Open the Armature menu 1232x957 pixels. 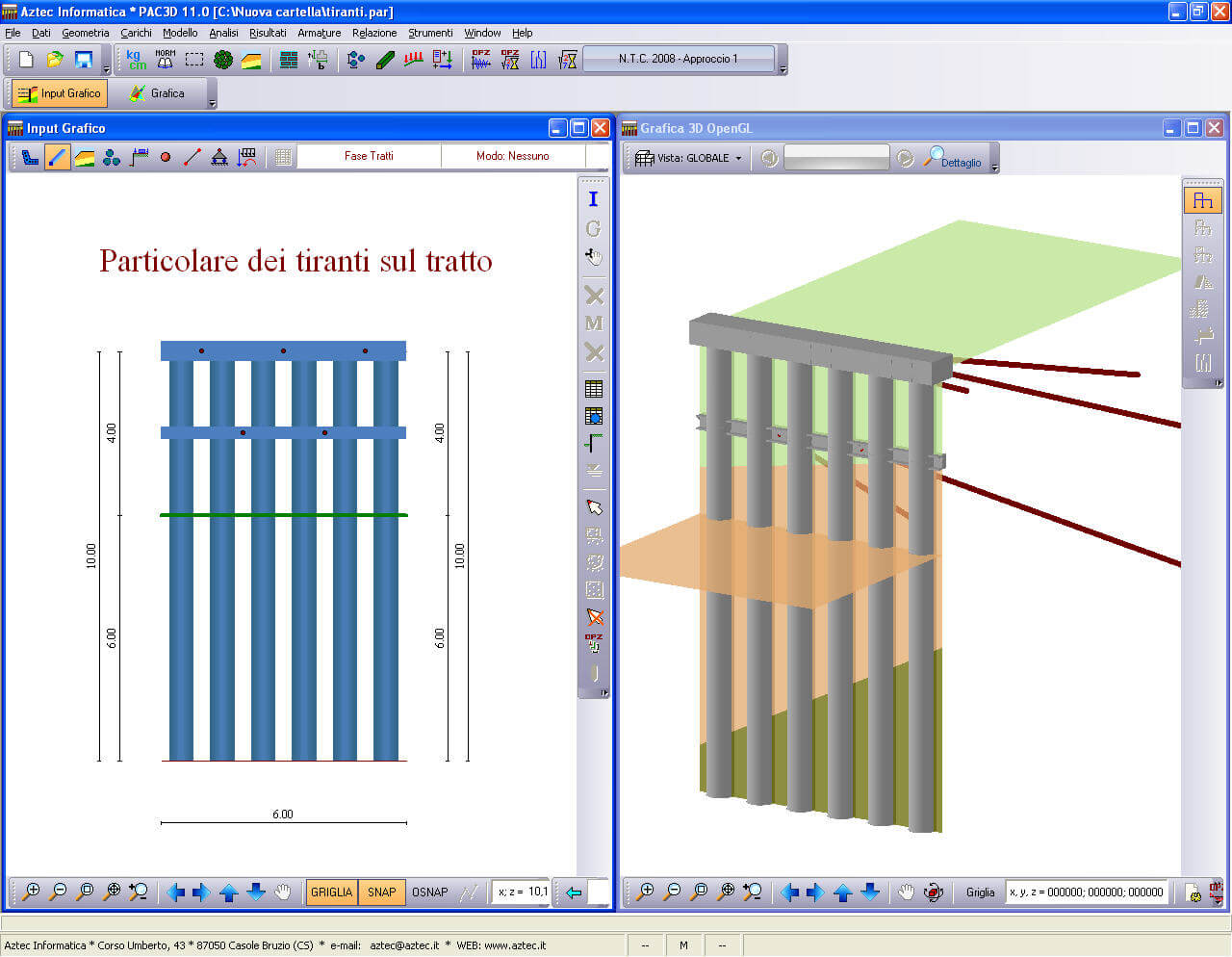[319, 33]
